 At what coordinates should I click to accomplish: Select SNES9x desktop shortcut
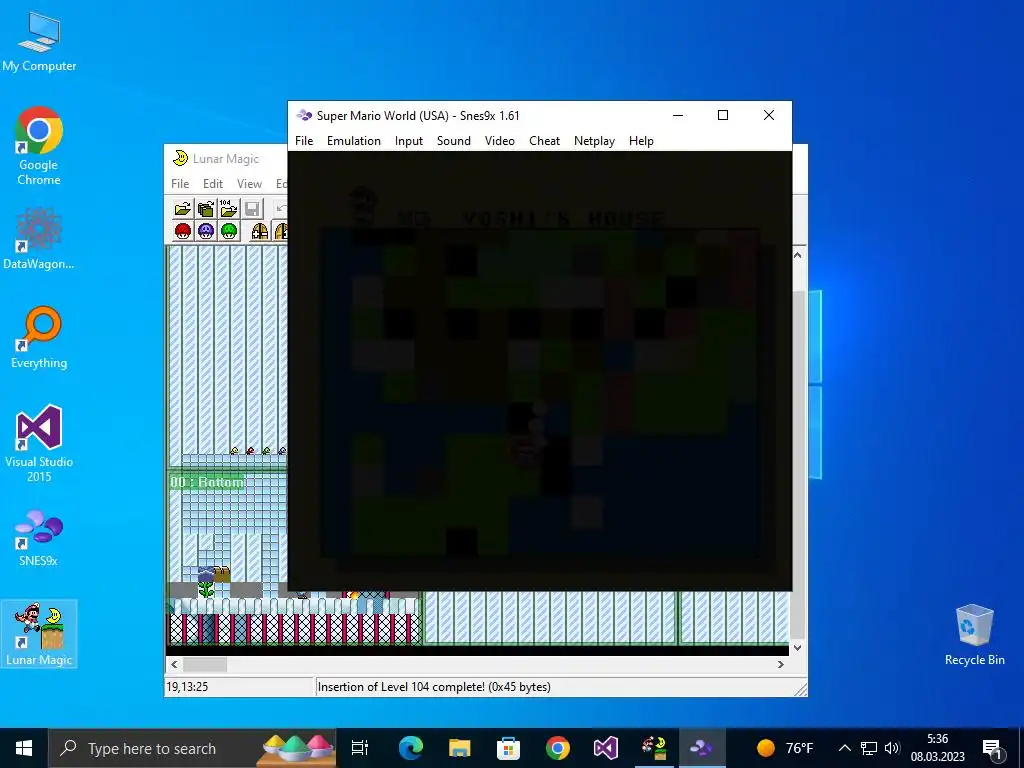(x=39, y=537)
